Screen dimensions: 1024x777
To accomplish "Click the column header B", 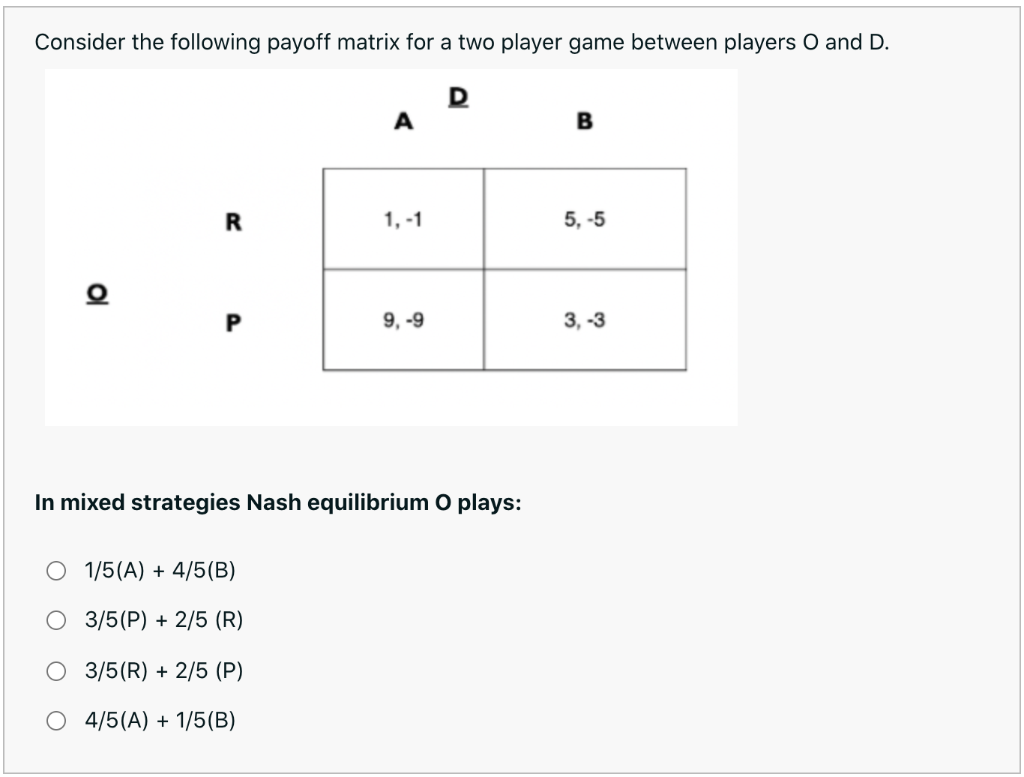I will coord(583,122).
